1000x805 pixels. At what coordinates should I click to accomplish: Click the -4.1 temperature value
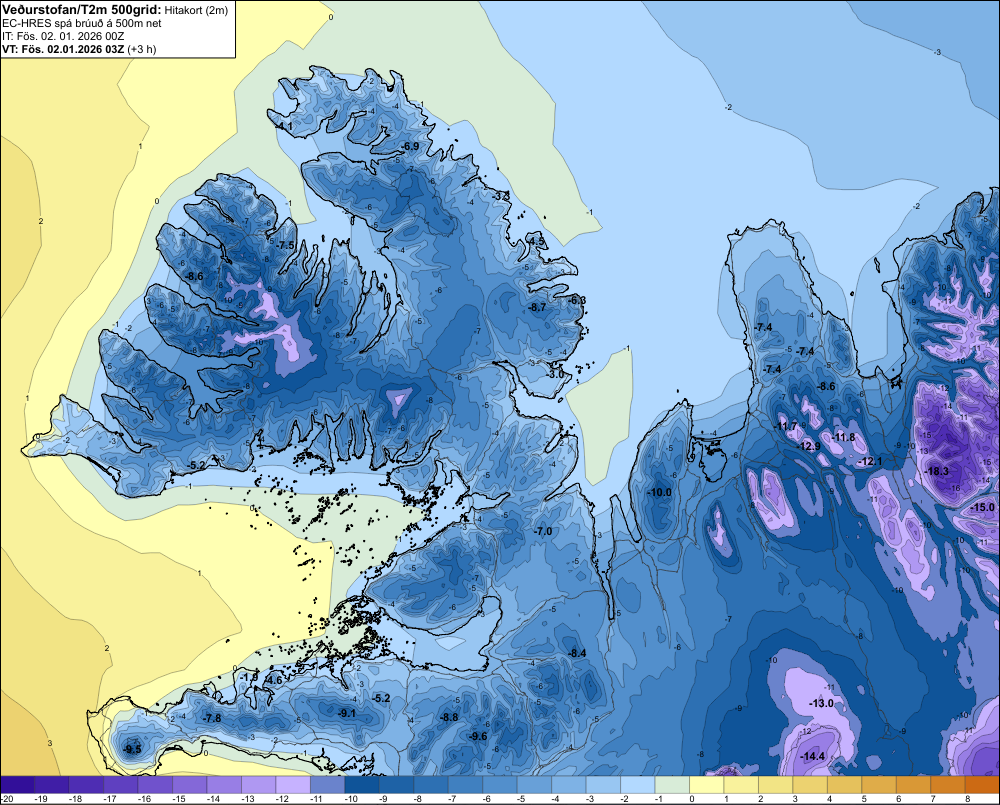tap(284, 127)
